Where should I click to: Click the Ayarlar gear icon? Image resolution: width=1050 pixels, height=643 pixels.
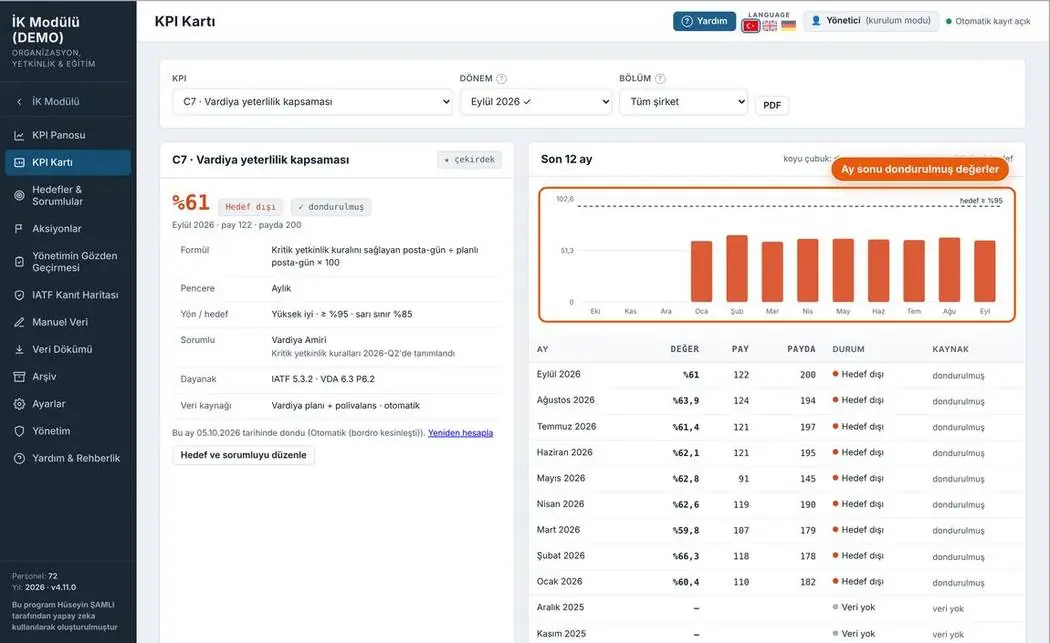[19, 404]
